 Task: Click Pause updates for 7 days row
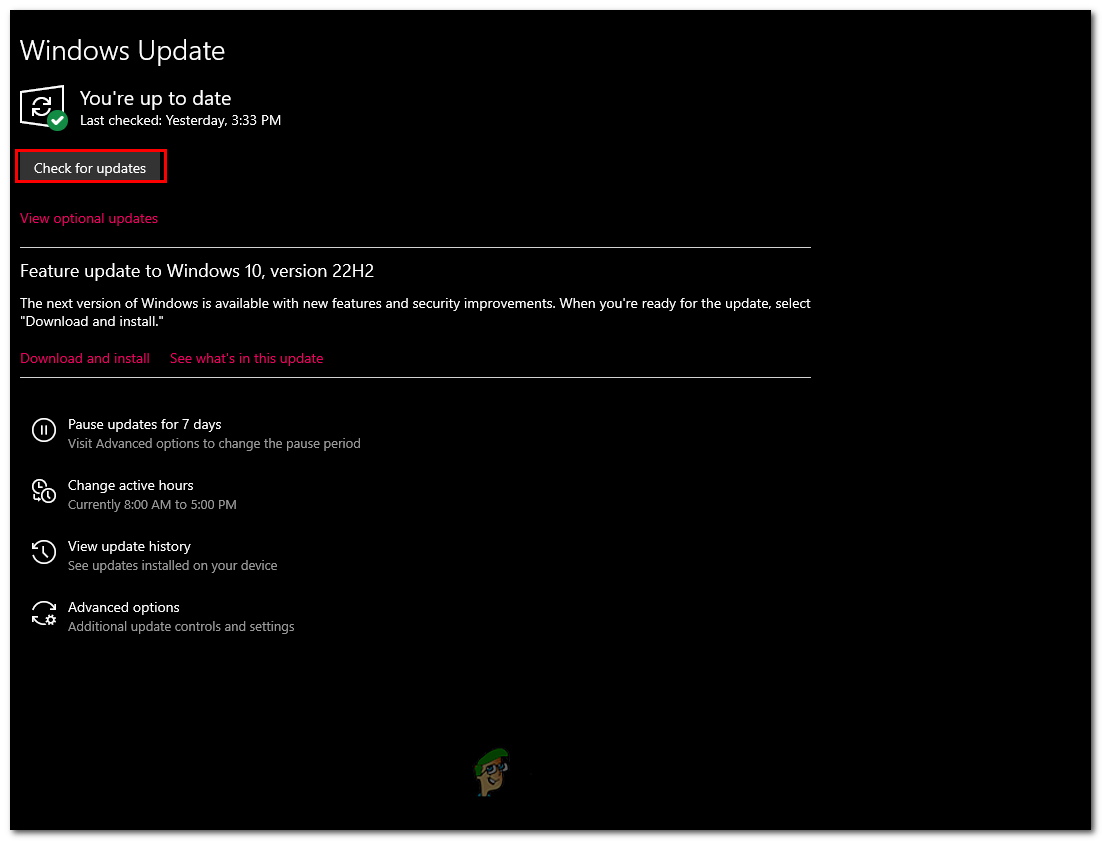[x=144, y=424]
